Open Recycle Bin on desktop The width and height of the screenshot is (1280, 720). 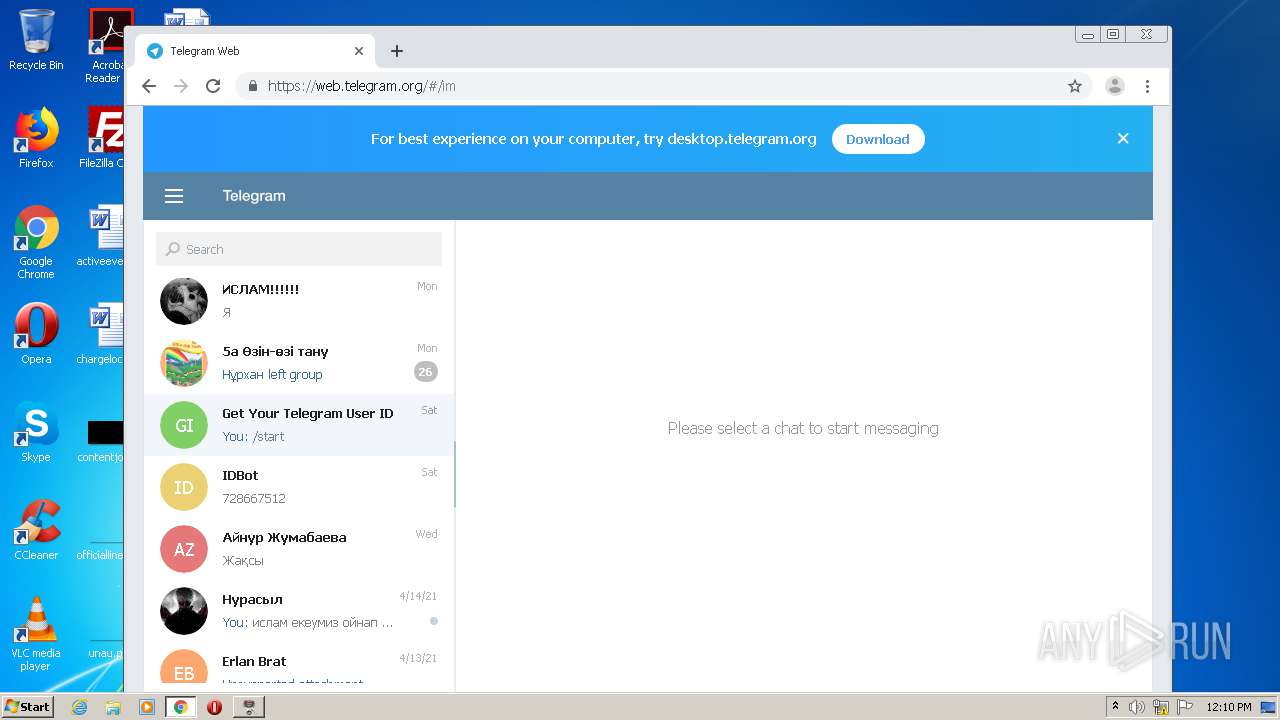(x=36, y=40)
